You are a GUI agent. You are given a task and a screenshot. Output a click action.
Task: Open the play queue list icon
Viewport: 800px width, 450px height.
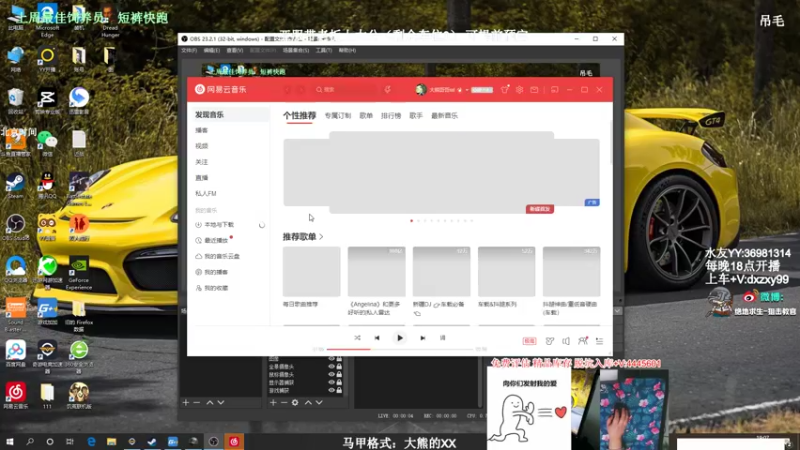click(x=599, y=341)
